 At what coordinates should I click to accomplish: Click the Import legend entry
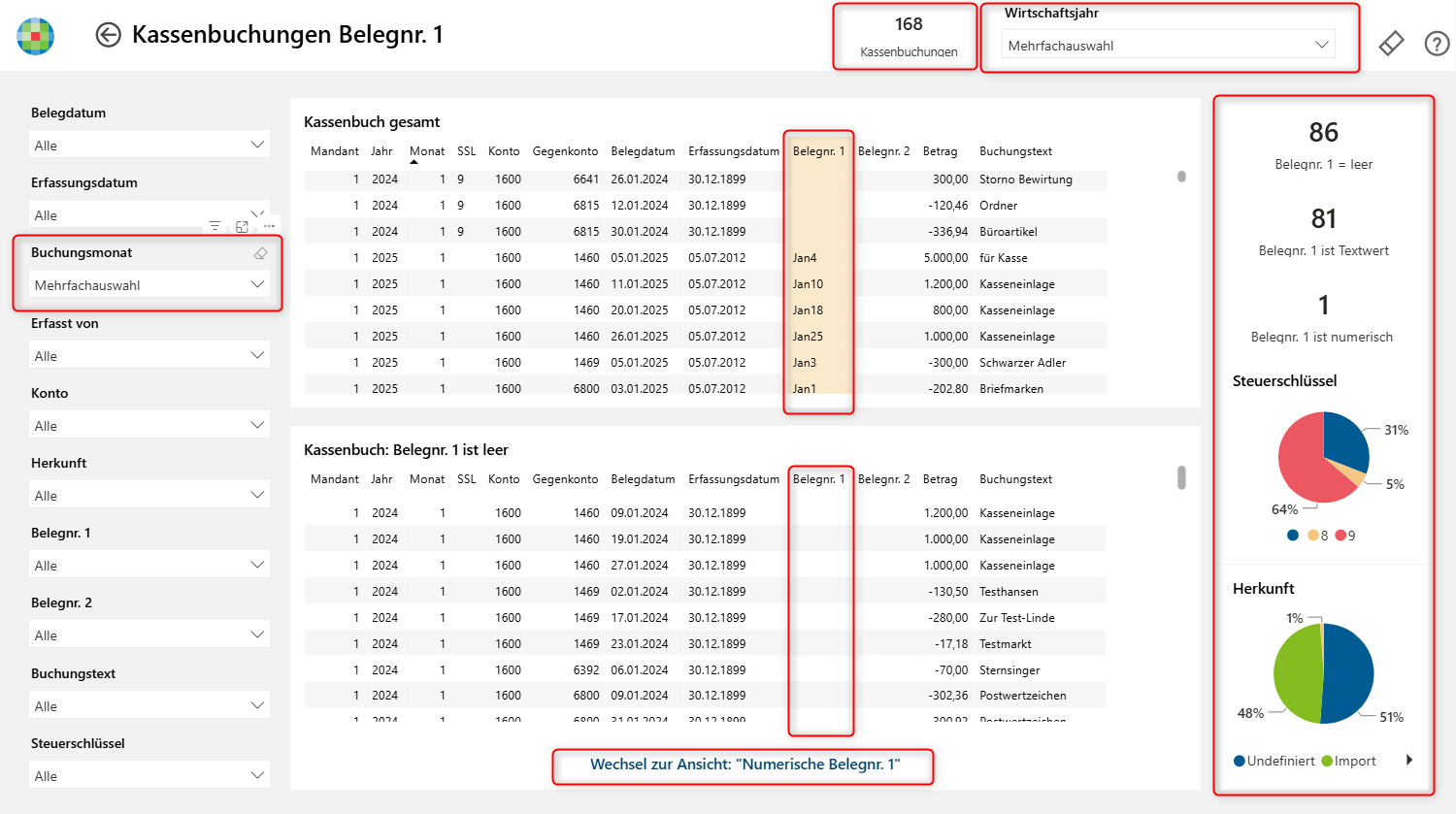[x=1348, y=761]
